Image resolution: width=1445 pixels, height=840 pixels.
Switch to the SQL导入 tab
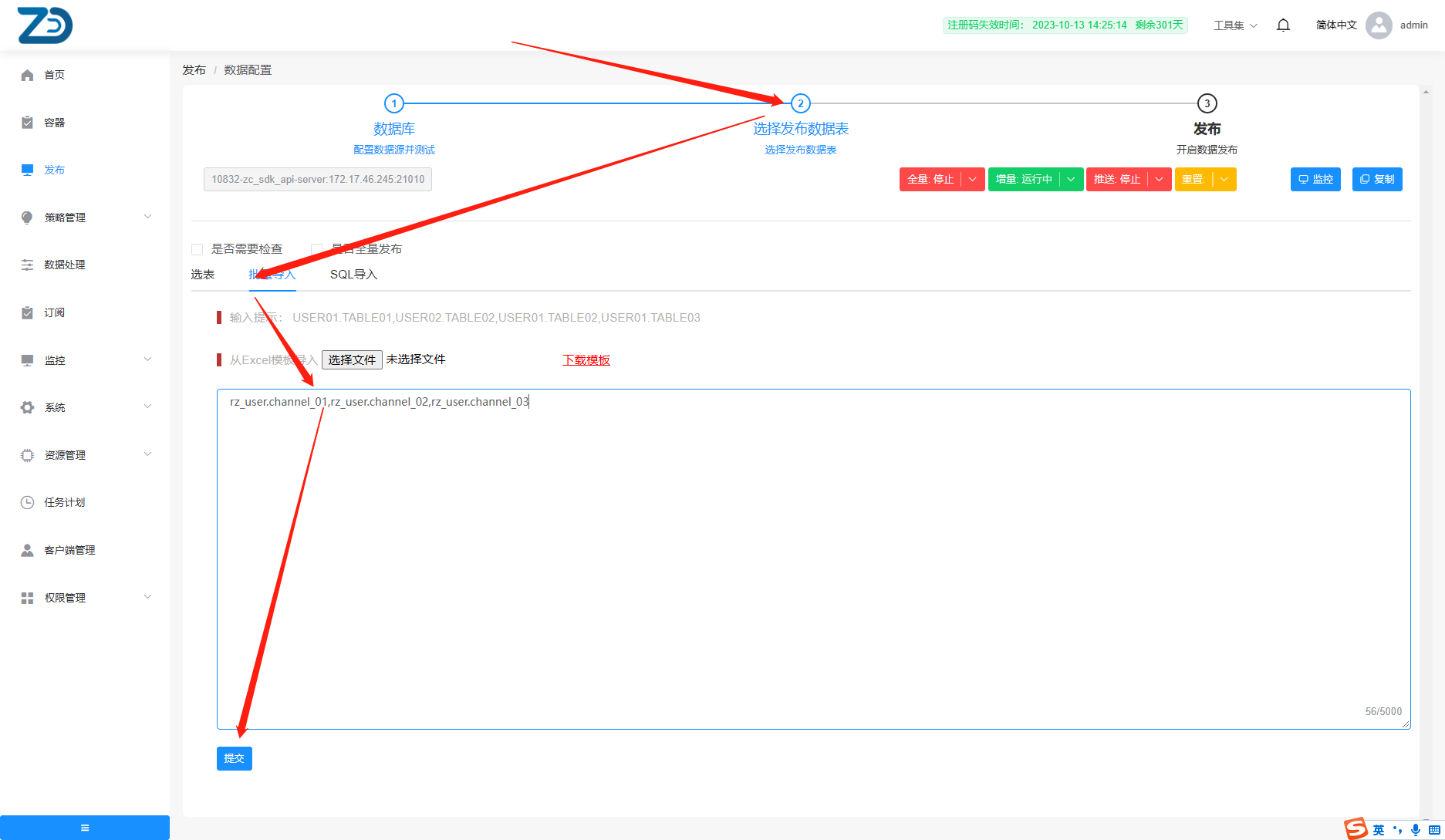(353, 275)
